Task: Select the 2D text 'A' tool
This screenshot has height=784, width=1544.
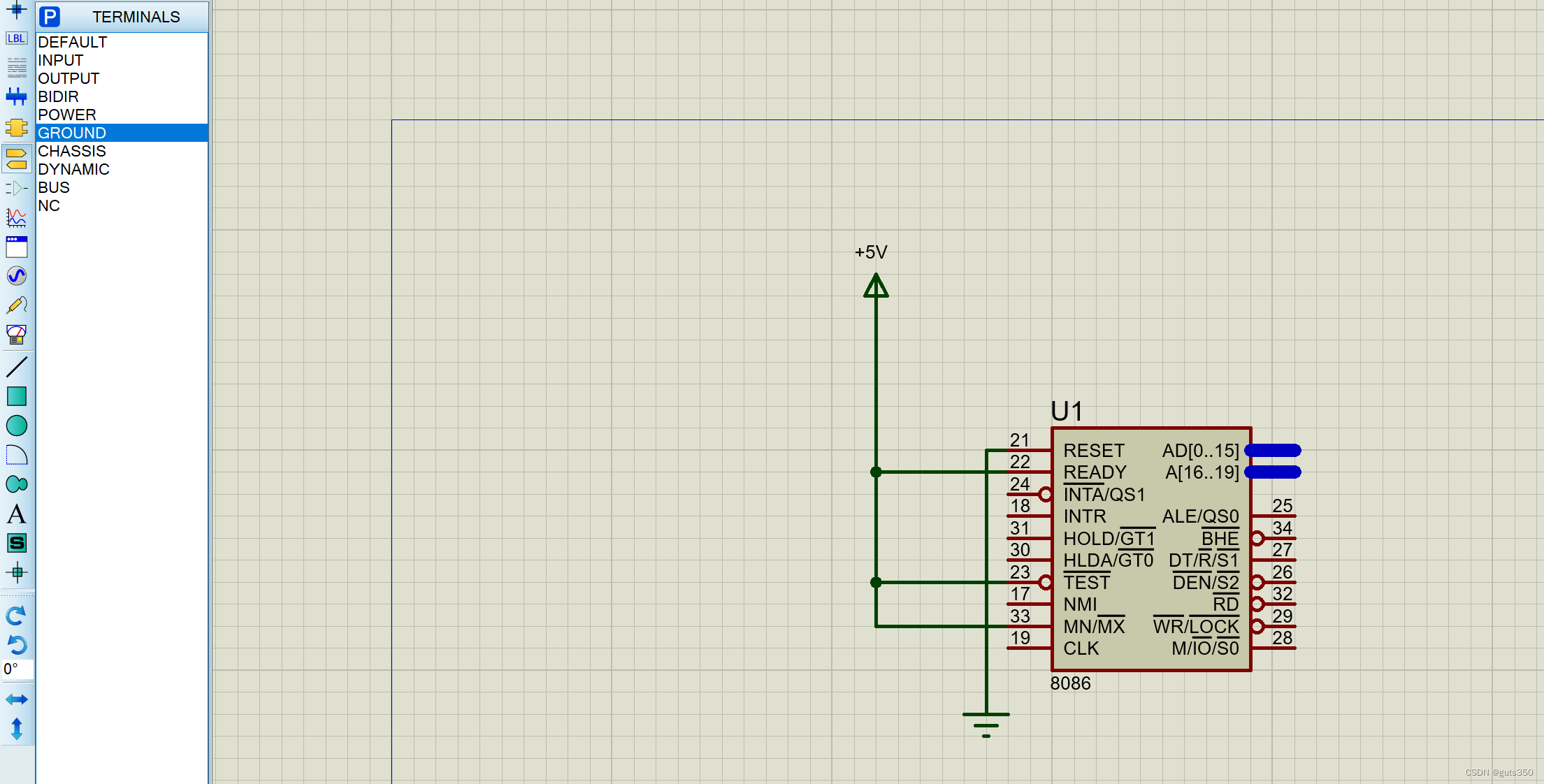Action: click(x=16, y=514)
